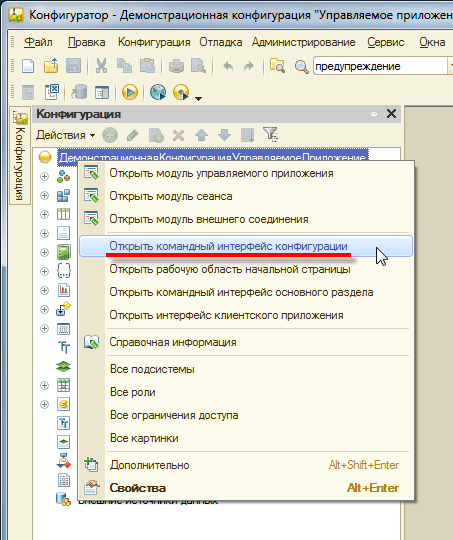Open dropdown arrow next to yellow run icon
The image size is (453, 540).
point(198,98)
